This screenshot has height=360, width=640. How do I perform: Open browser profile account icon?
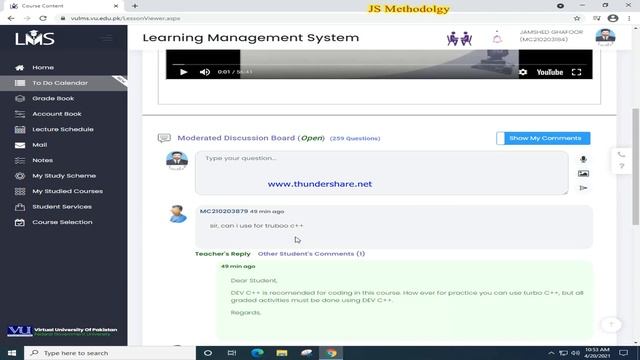pyautogui.click(x=613, y=18)
